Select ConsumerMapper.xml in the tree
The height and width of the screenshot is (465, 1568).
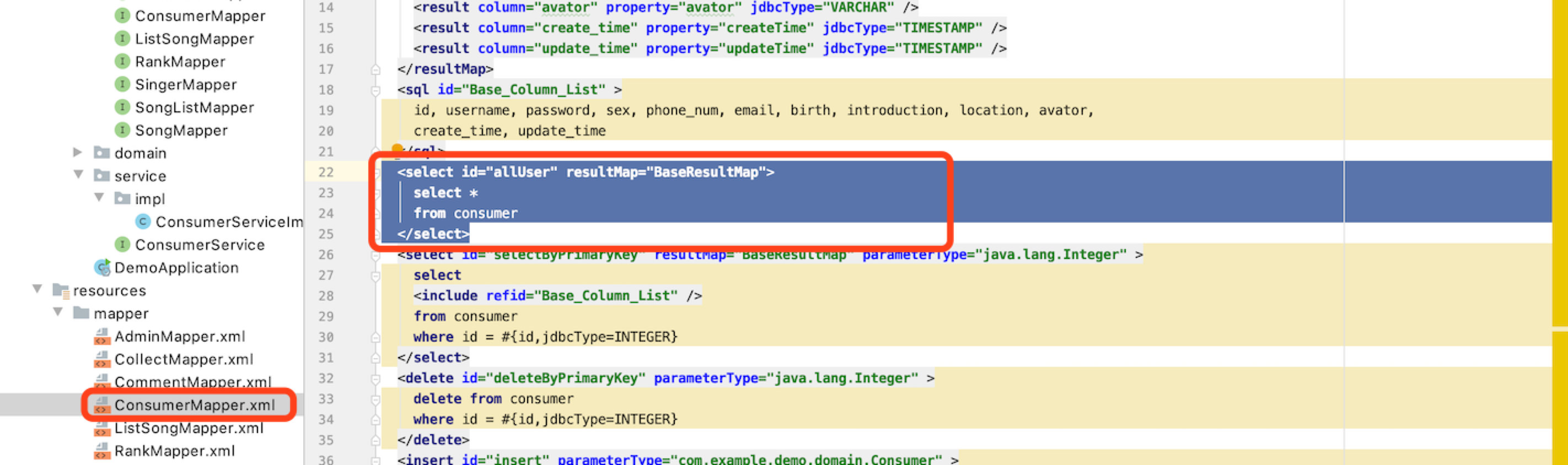[194, 405]
